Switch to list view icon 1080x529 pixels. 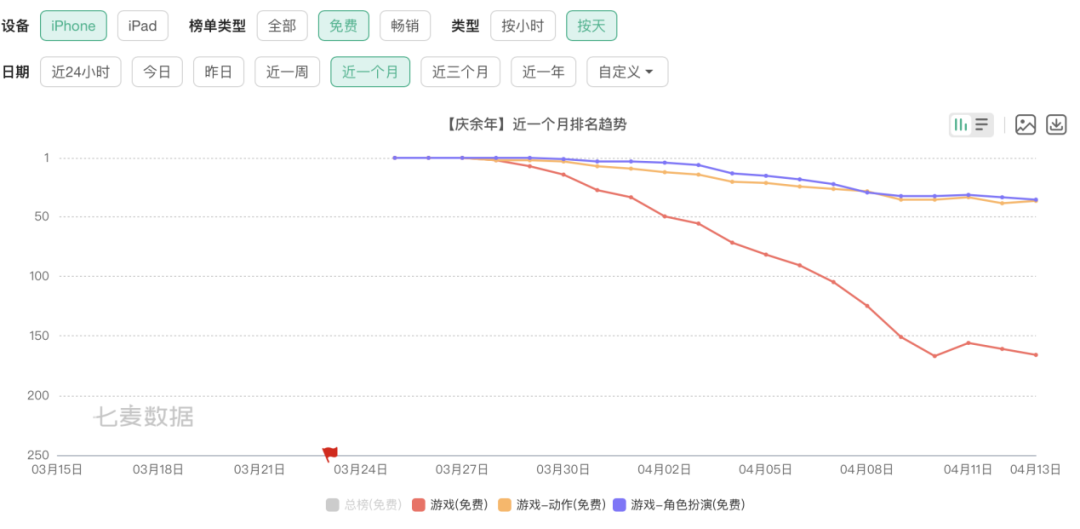[982, 125]
